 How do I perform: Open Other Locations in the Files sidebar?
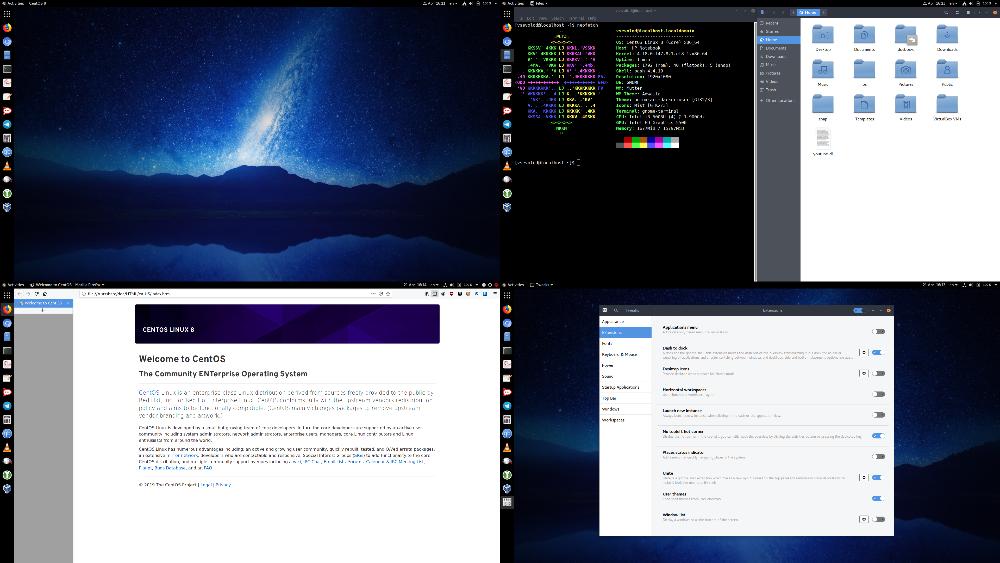[x=778, y=101]
